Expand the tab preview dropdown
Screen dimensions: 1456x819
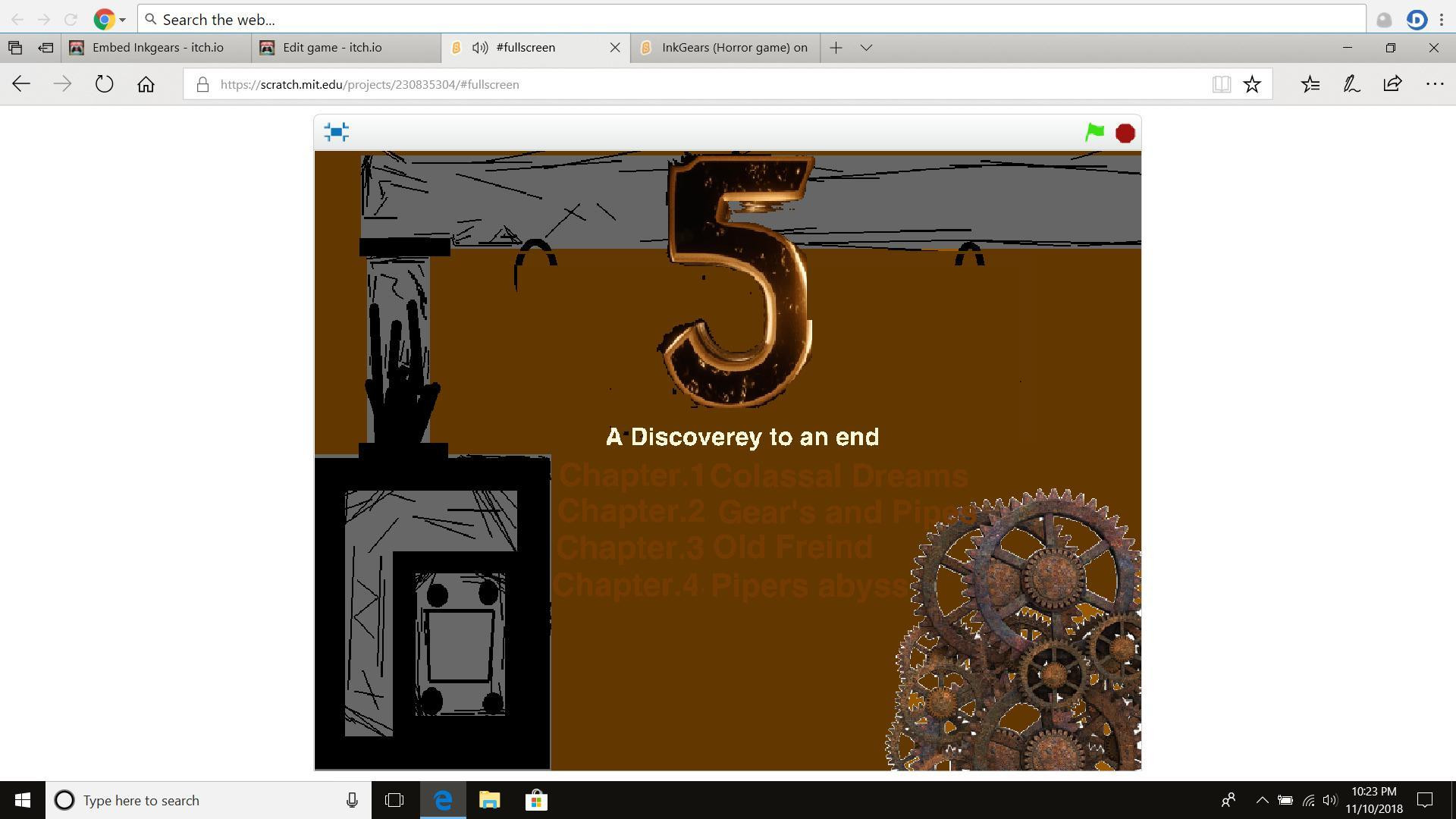[x=866, y=48]
